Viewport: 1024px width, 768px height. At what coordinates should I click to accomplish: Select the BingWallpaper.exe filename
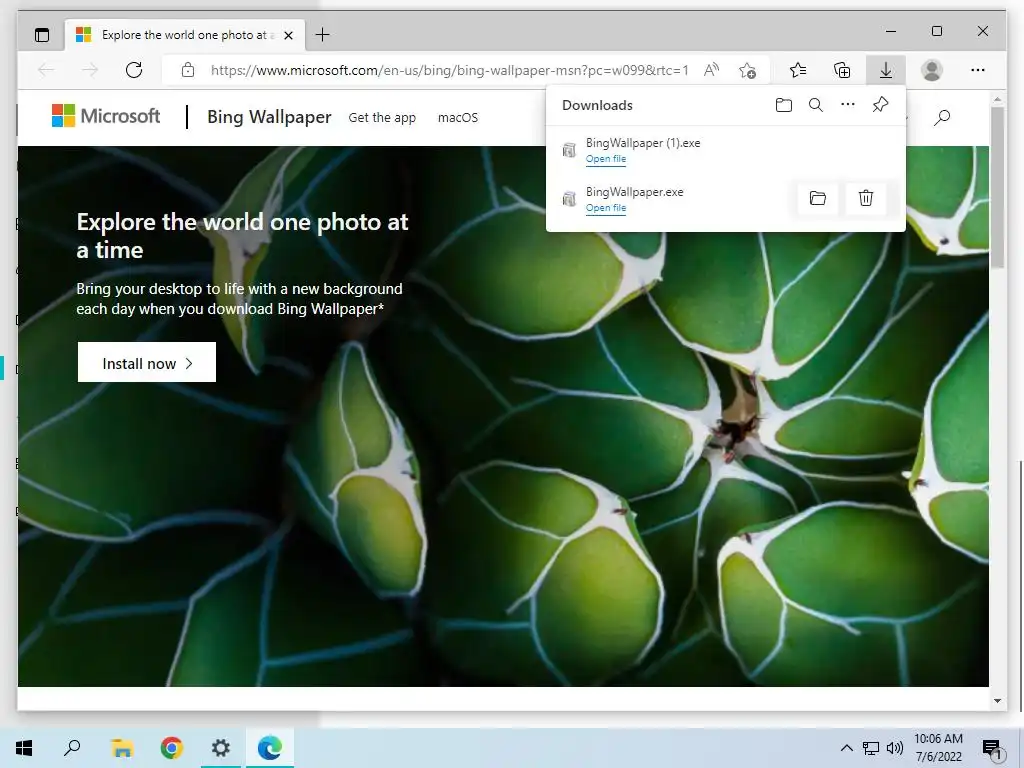[635, 192]
